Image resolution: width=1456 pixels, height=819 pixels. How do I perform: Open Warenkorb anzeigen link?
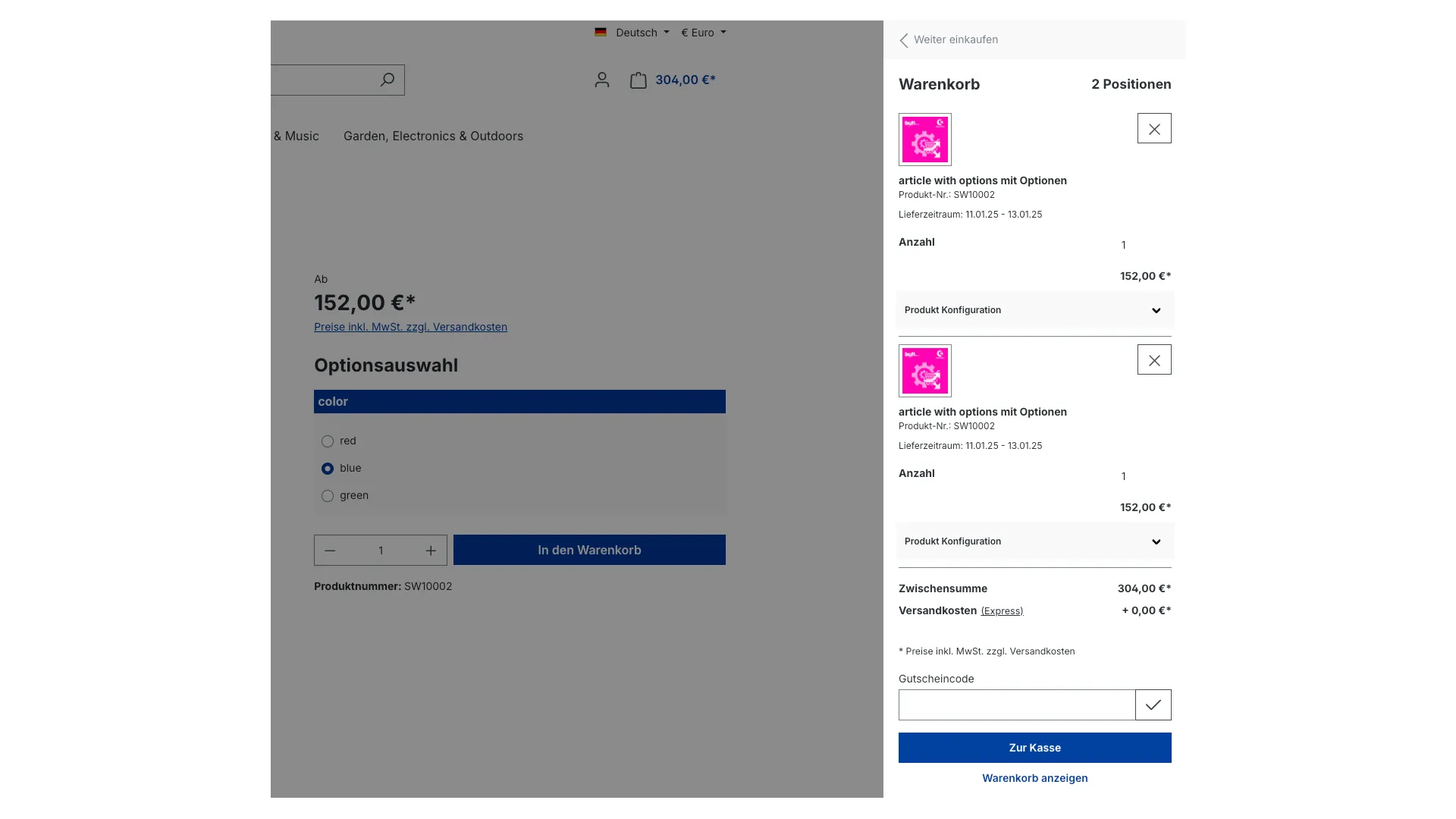click(1034, 778)
